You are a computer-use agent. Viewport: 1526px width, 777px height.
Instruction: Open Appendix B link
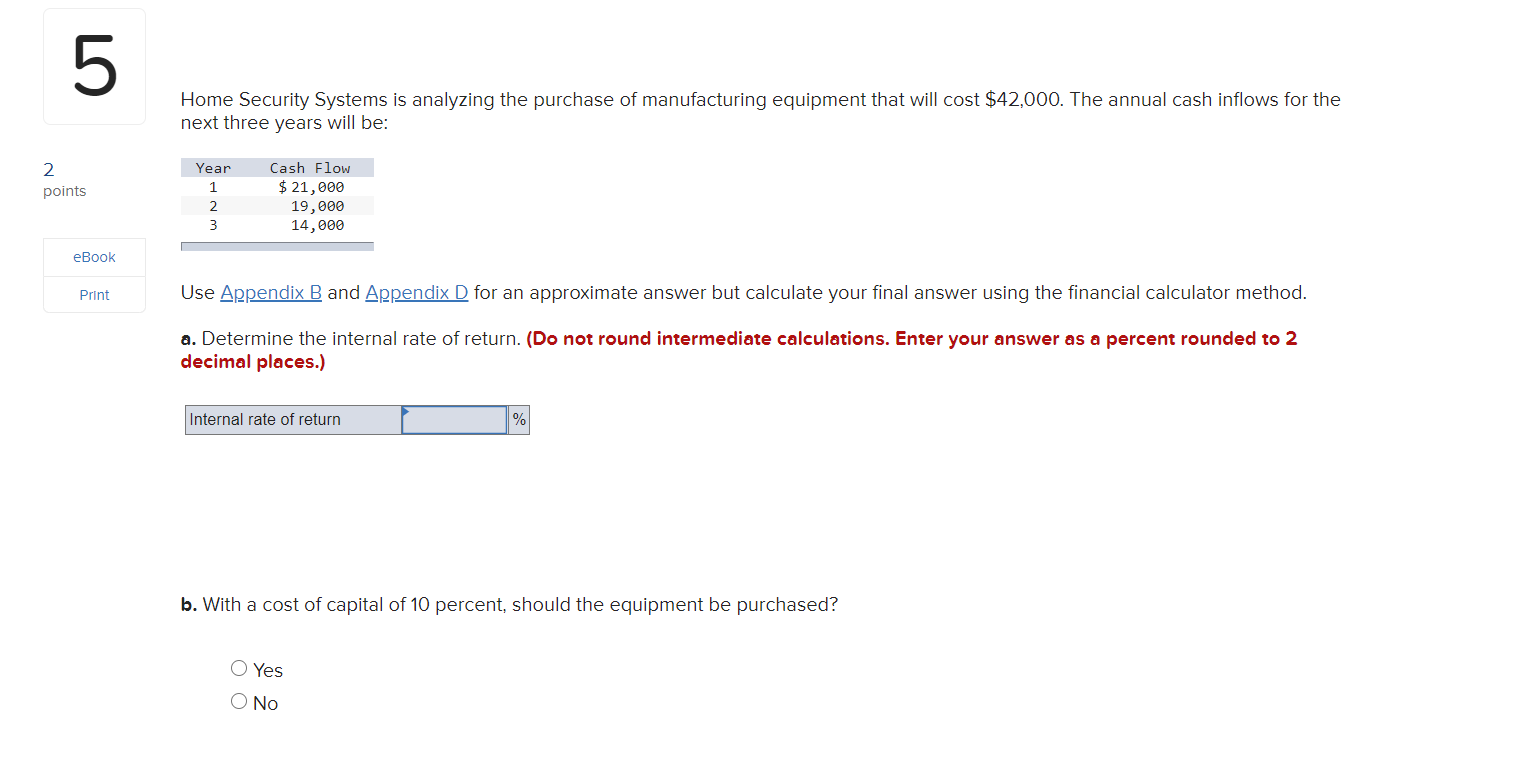pos(270,292)
